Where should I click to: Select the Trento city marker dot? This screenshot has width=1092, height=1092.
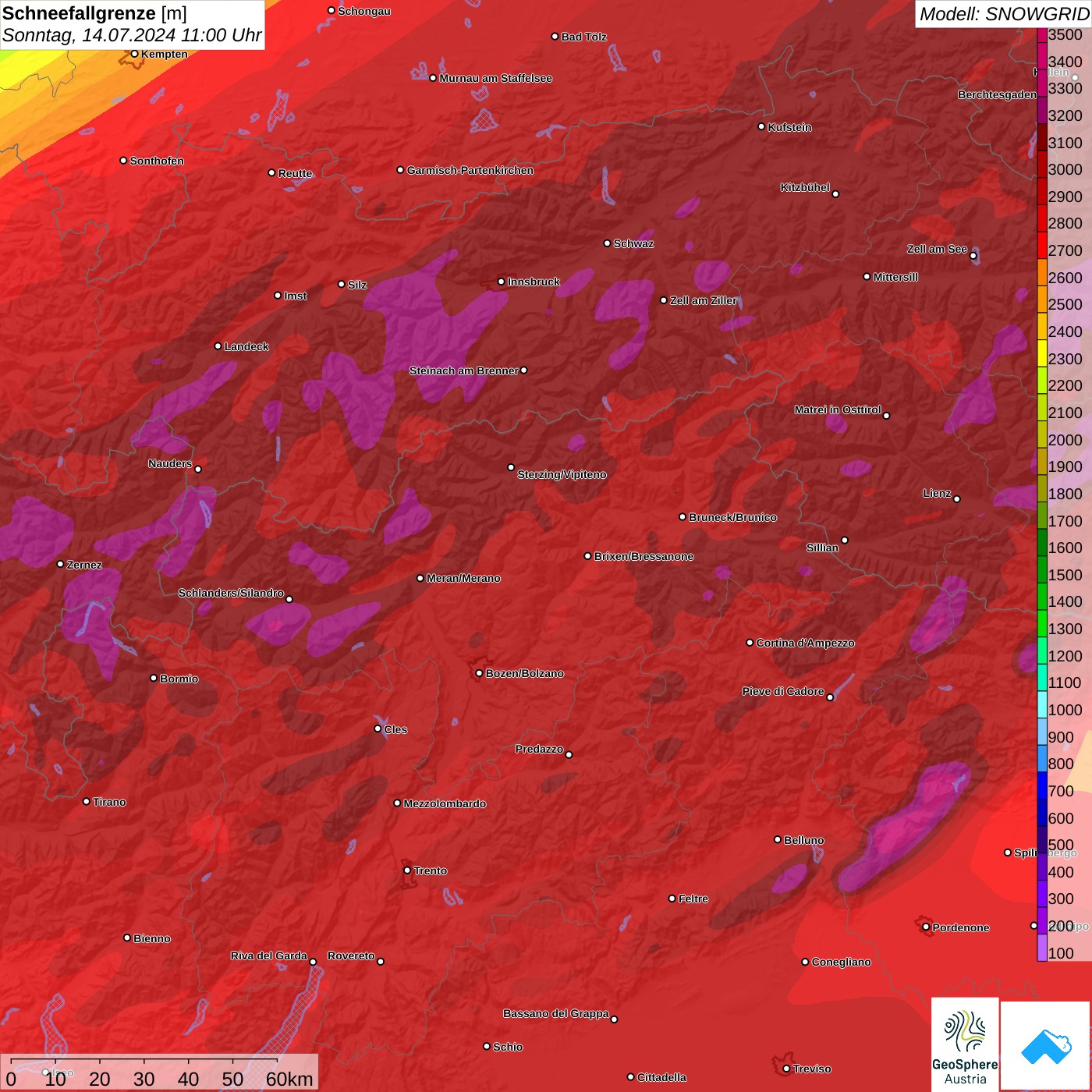click(407, 870)
